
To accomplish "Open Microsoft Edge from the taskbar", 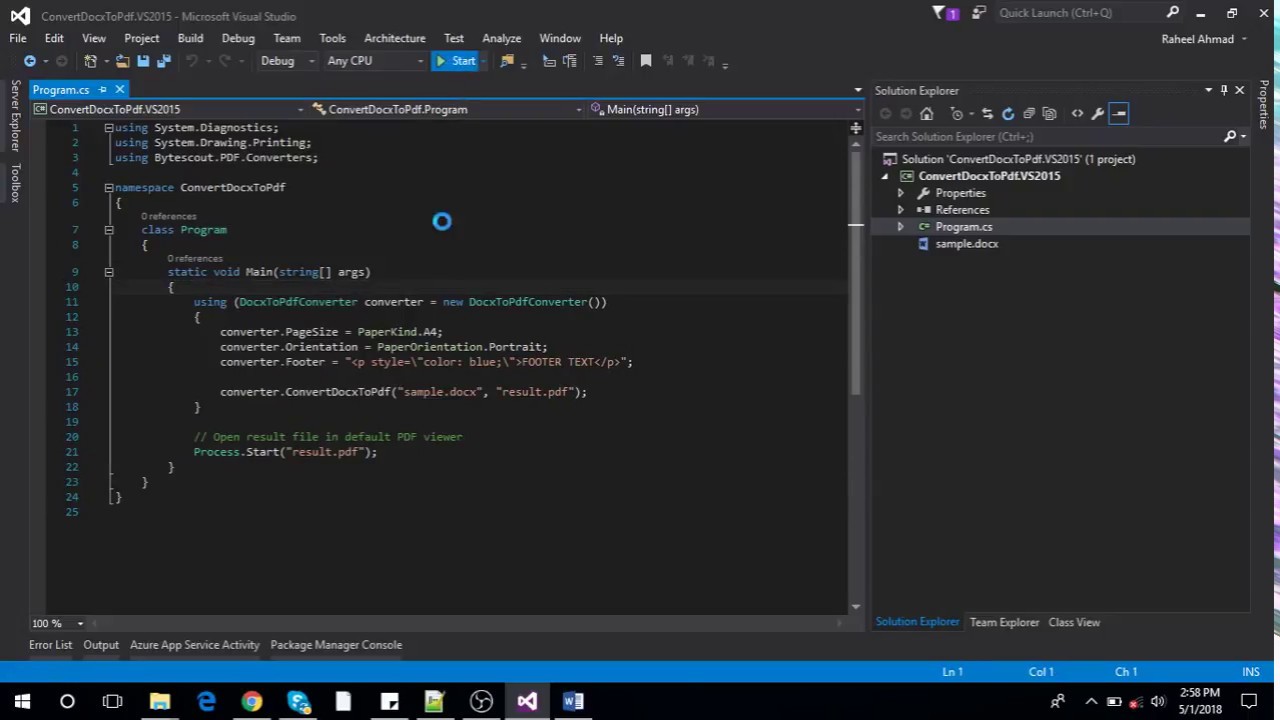I will tap(206, 701).
